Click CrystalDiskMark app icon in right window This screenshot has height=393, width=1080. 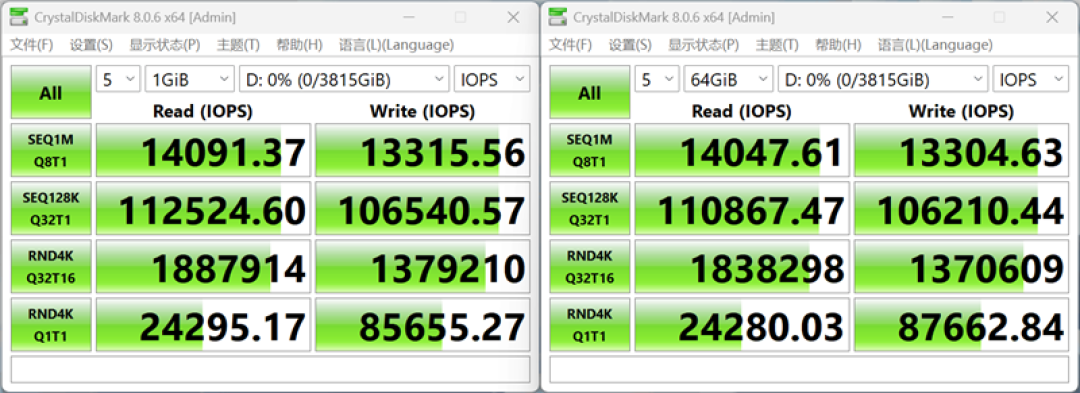(559, 17)
